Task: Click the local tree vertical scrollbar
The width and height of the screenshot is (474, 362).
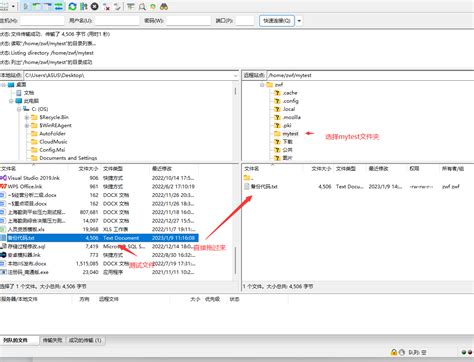Action: 236,91
